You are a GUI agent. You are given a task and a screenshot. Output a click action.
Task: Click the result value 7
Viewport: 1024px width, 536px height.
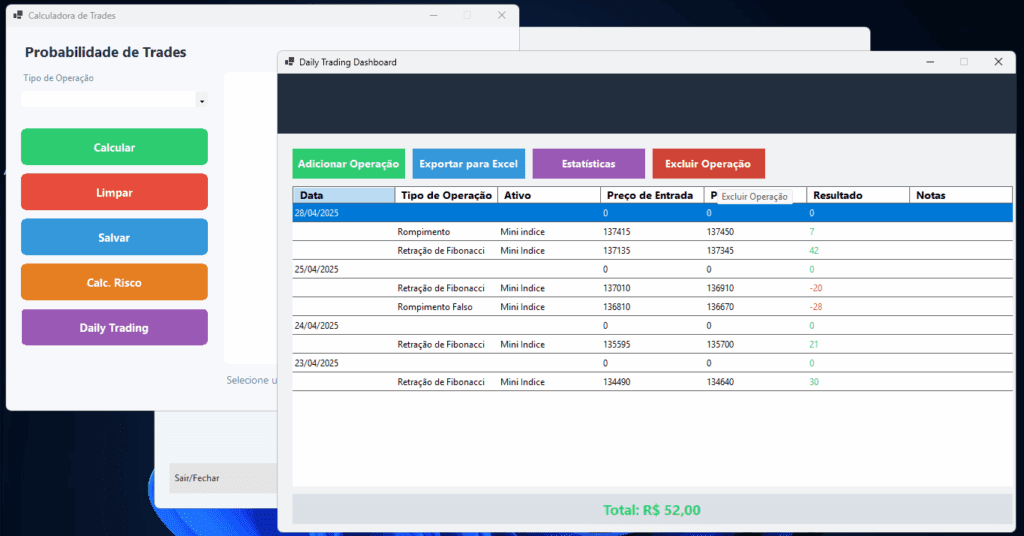pos(812,232)
